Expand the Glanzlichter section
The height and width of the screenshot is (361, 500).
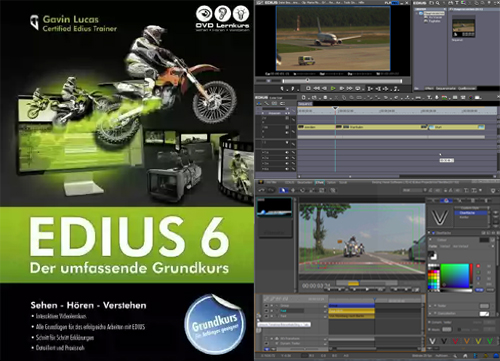point(430,314)
